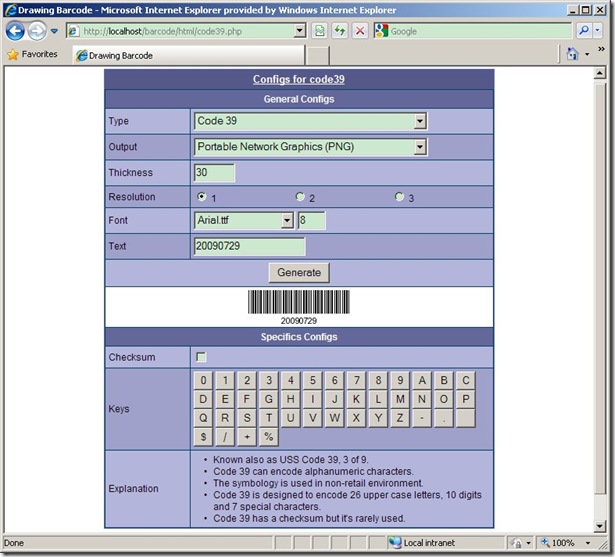
Task: Click the / key button
Action: (225, 437)
